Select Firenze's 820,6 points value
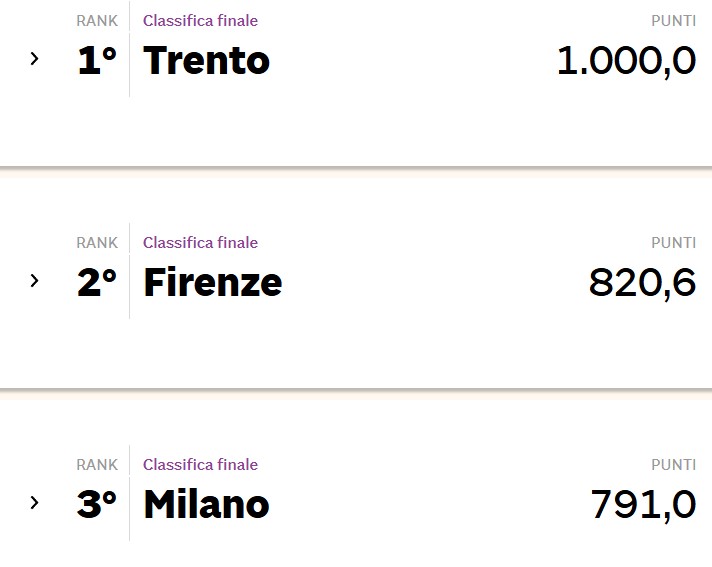 (643, 282)
